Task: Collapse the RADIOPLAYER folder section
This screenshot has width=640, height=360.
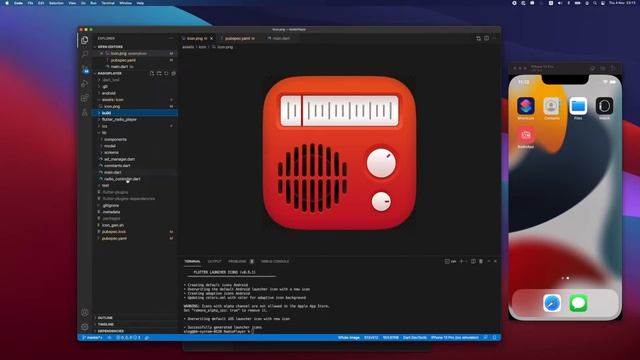Action: click(x=109, y=73)
